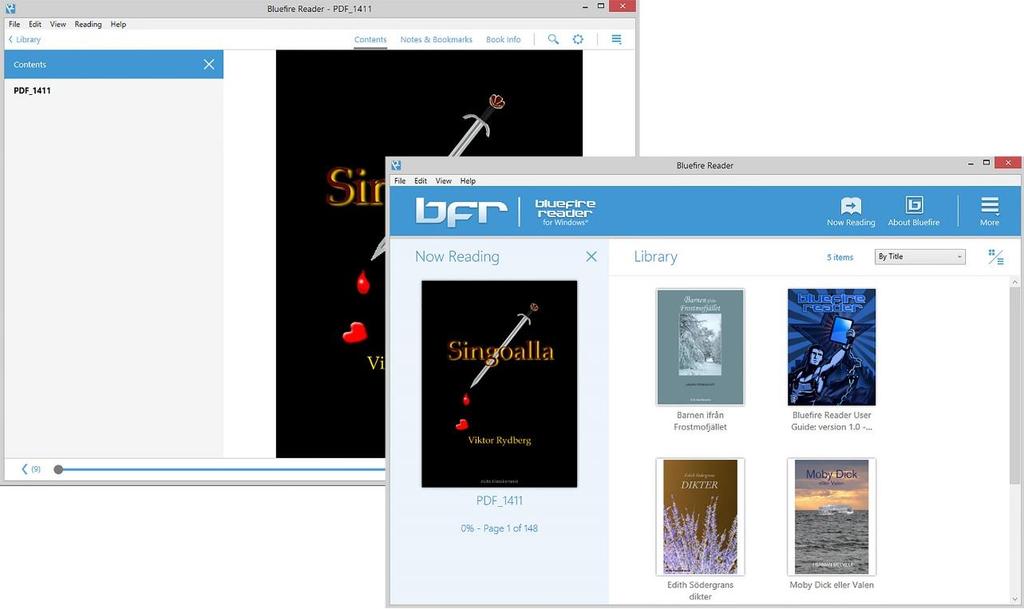Screen dimensions: 1024x609
Task: Click the PDF_1411 title link
Action: pos(499,501)
